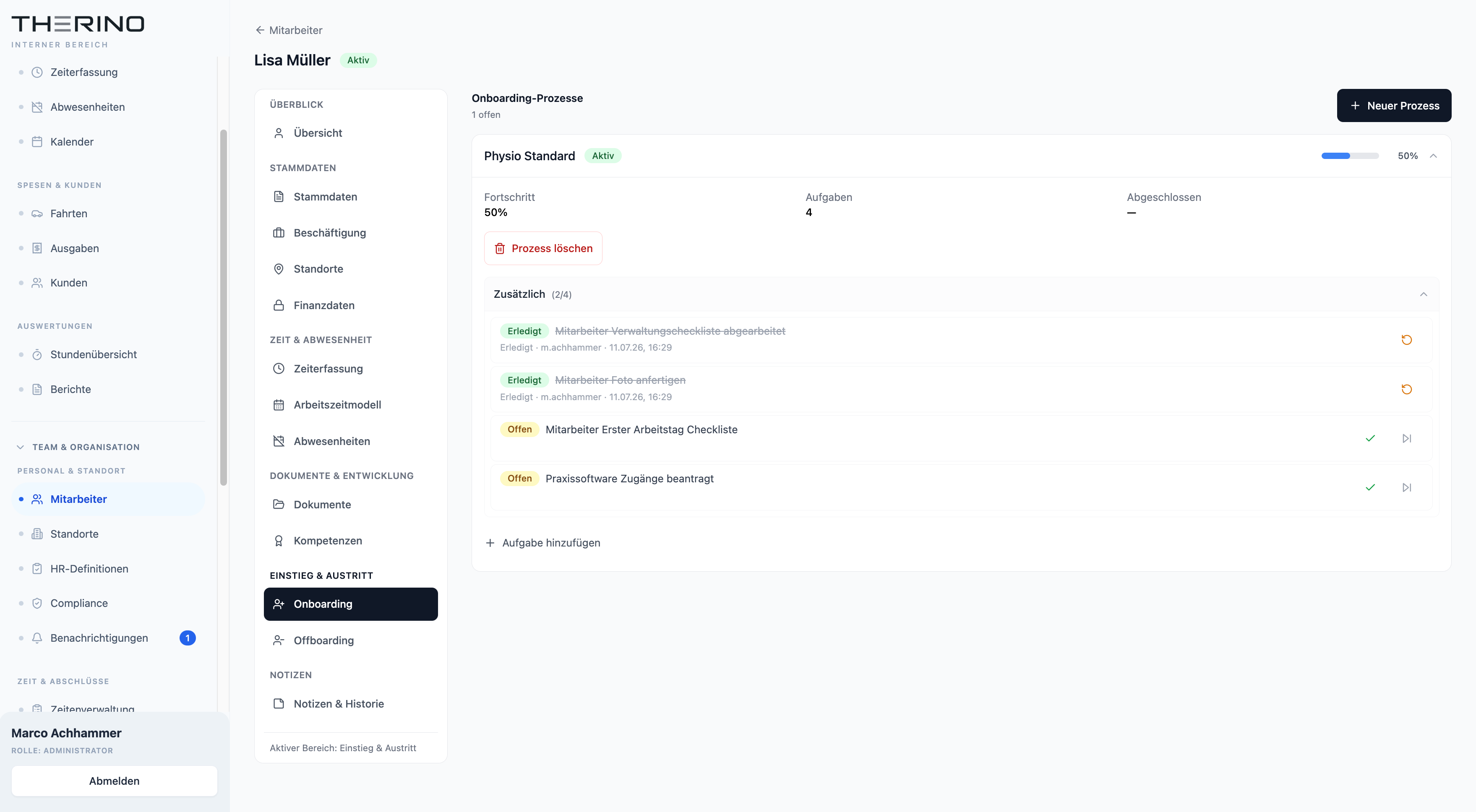Mark Praxissoftware Zugänge beantragt as done
The width and height of the screenshot is (1476, 812).
pyautogui.click(x=1370, y=487)
